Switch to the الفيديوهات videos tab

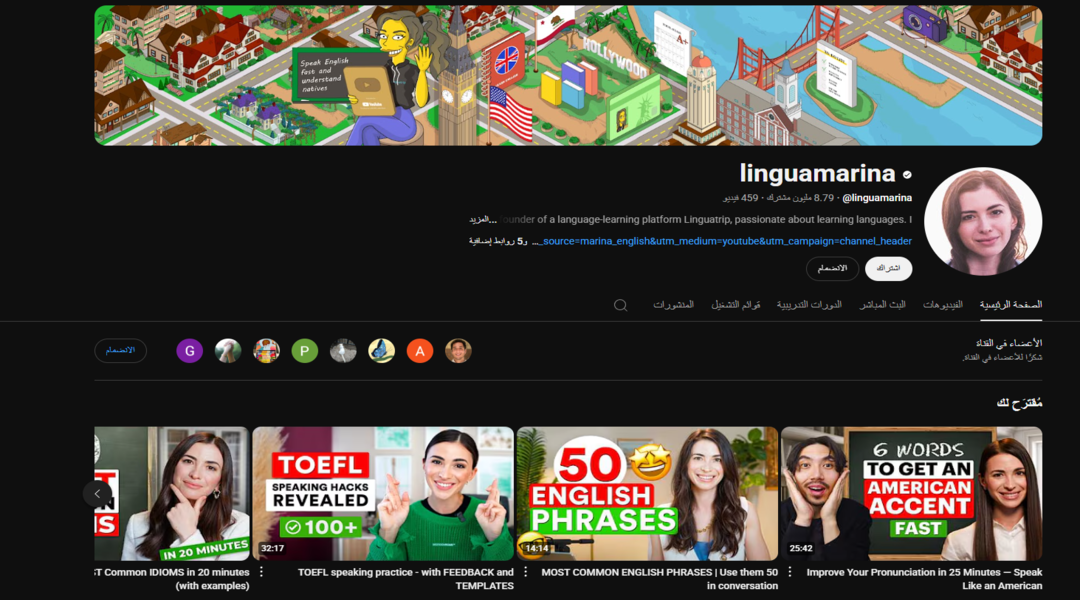pyautogui.click(x=942, y=304)
